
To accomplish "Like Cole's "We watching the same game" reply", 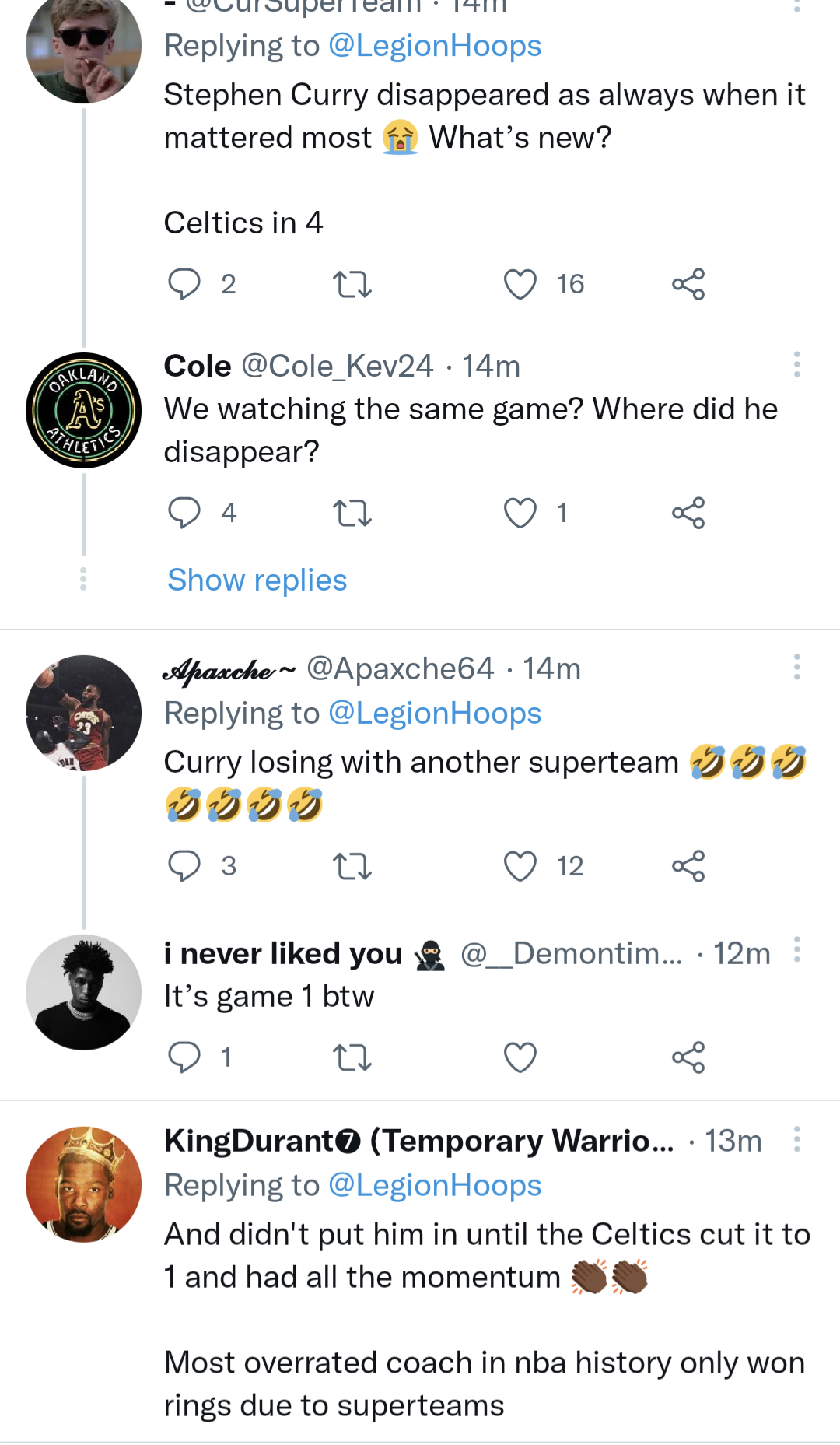I will click(520, 513).
